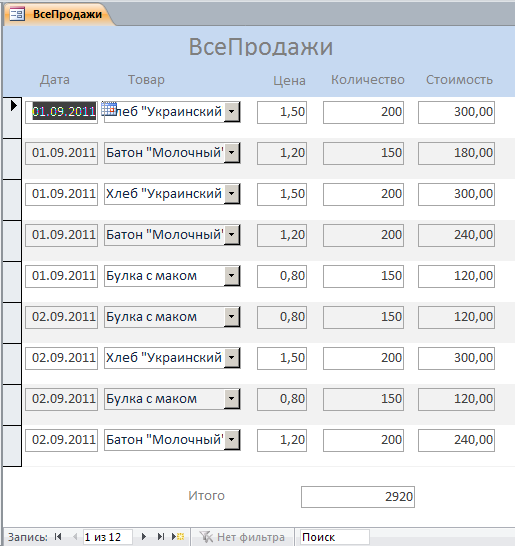This screenshot has width=515, height=546.
Task: Click the Поиск search box
Action: click(x=335, y=537)
